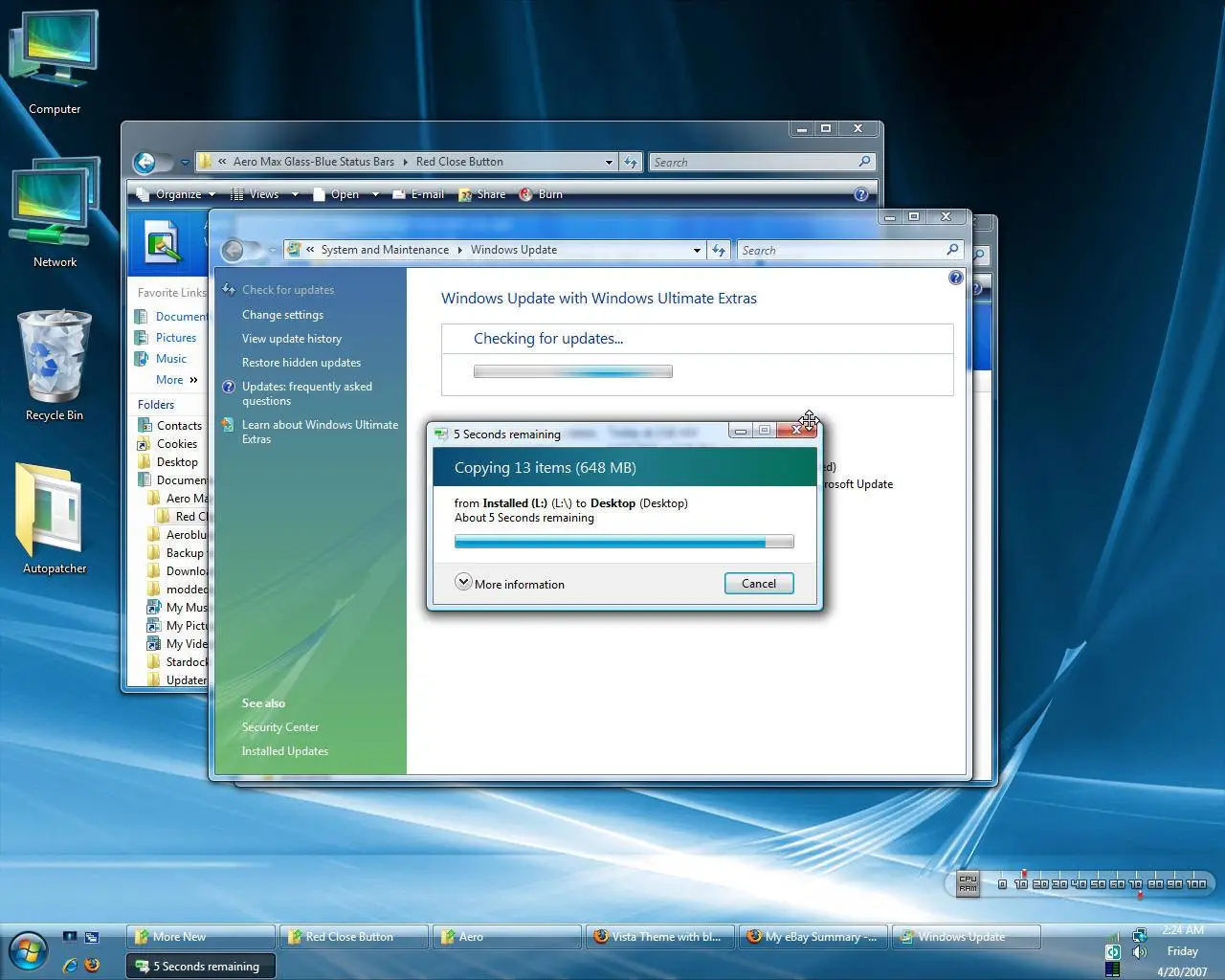Expand the Explorer address bar dropdown
This screenshot has height=980, width=1225.
coord(609,162)
